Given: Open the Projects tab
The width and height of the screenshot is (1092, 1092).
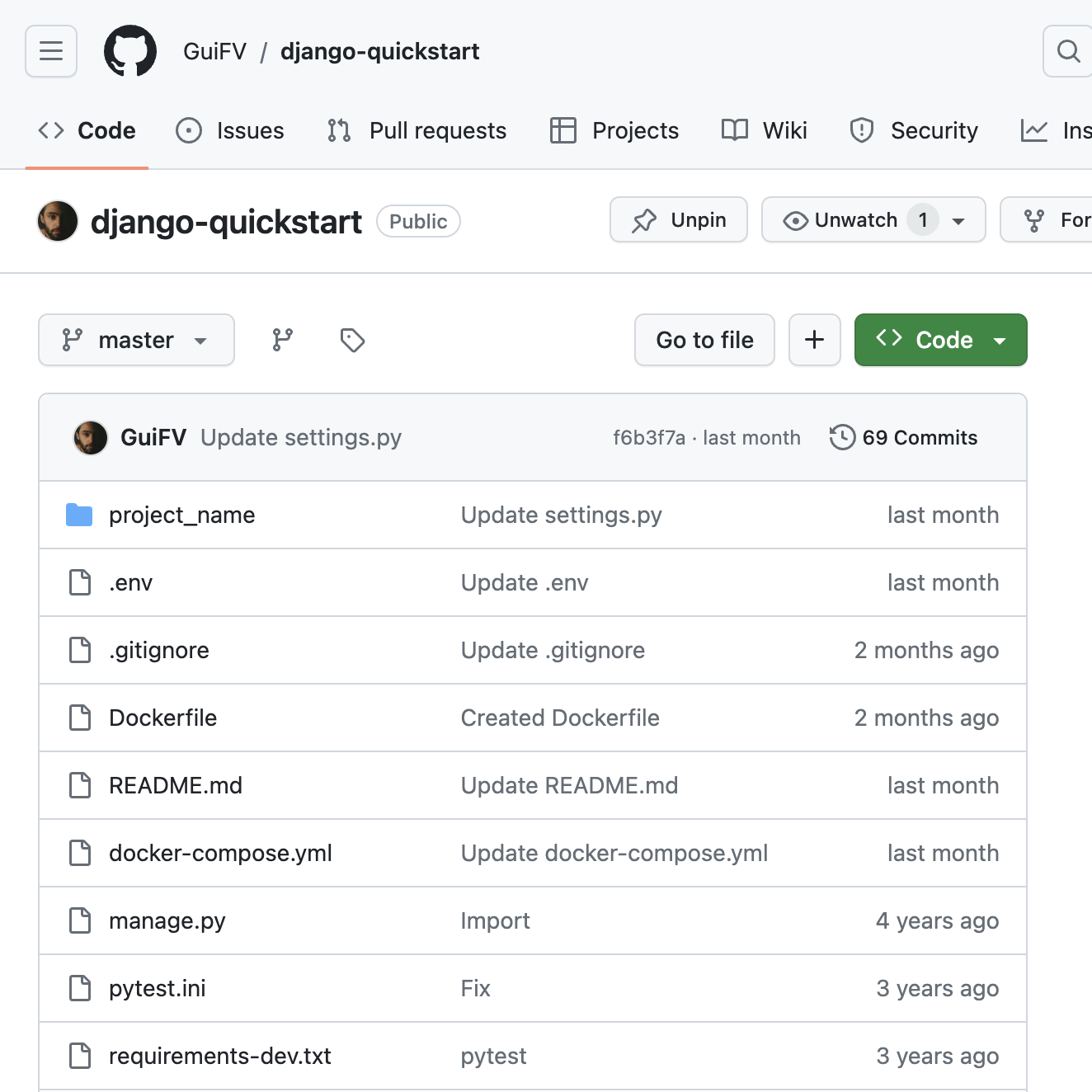Looking at the screenshot, I should click(x=614, y=130).
